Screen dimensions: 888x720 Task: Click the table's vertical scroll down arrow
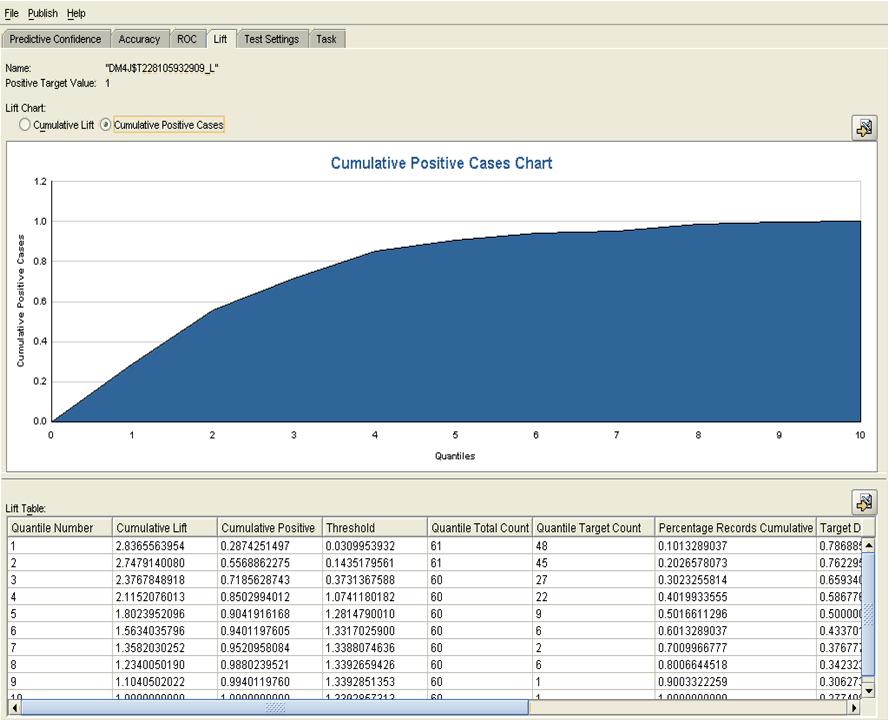(x=868, y=691)
